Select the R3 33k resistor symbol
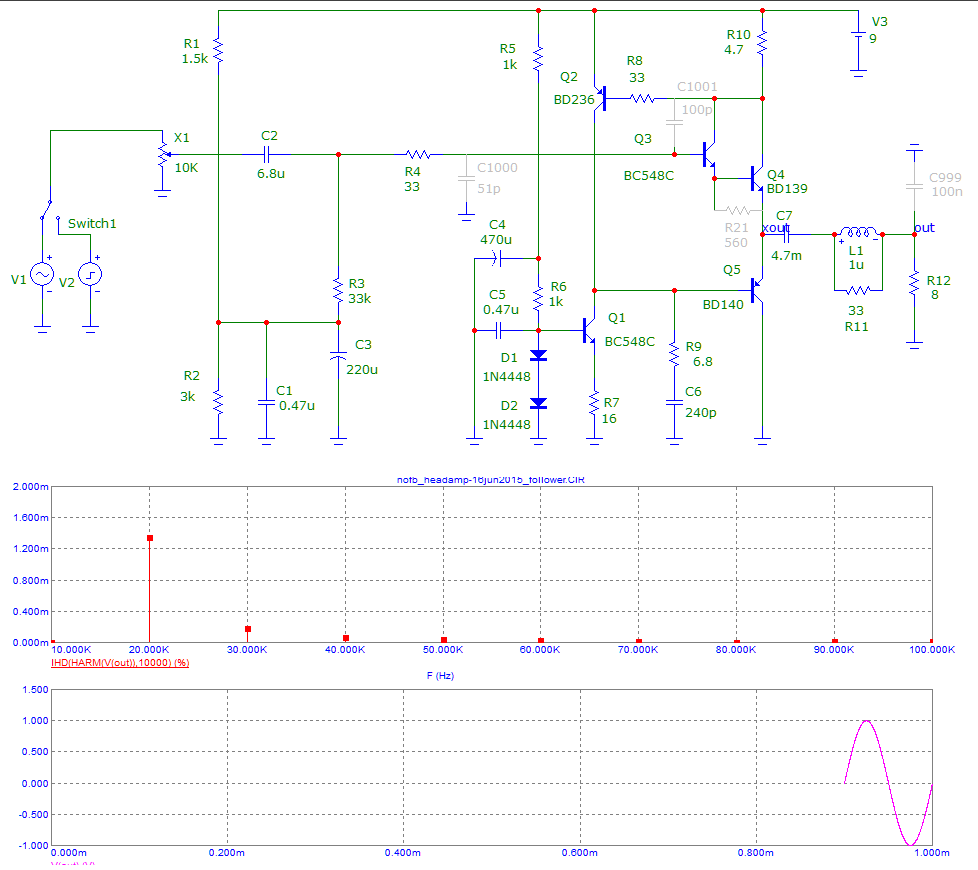Screen dimensions: 978x870 tap(338, 291)
